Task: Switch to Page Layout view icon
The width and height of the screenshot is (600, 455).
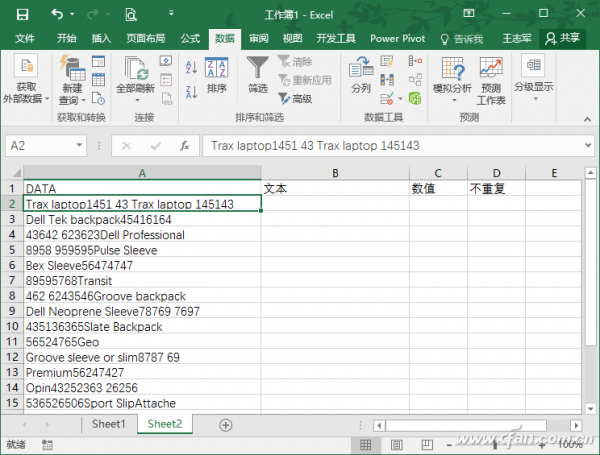Action: (396, 445)
